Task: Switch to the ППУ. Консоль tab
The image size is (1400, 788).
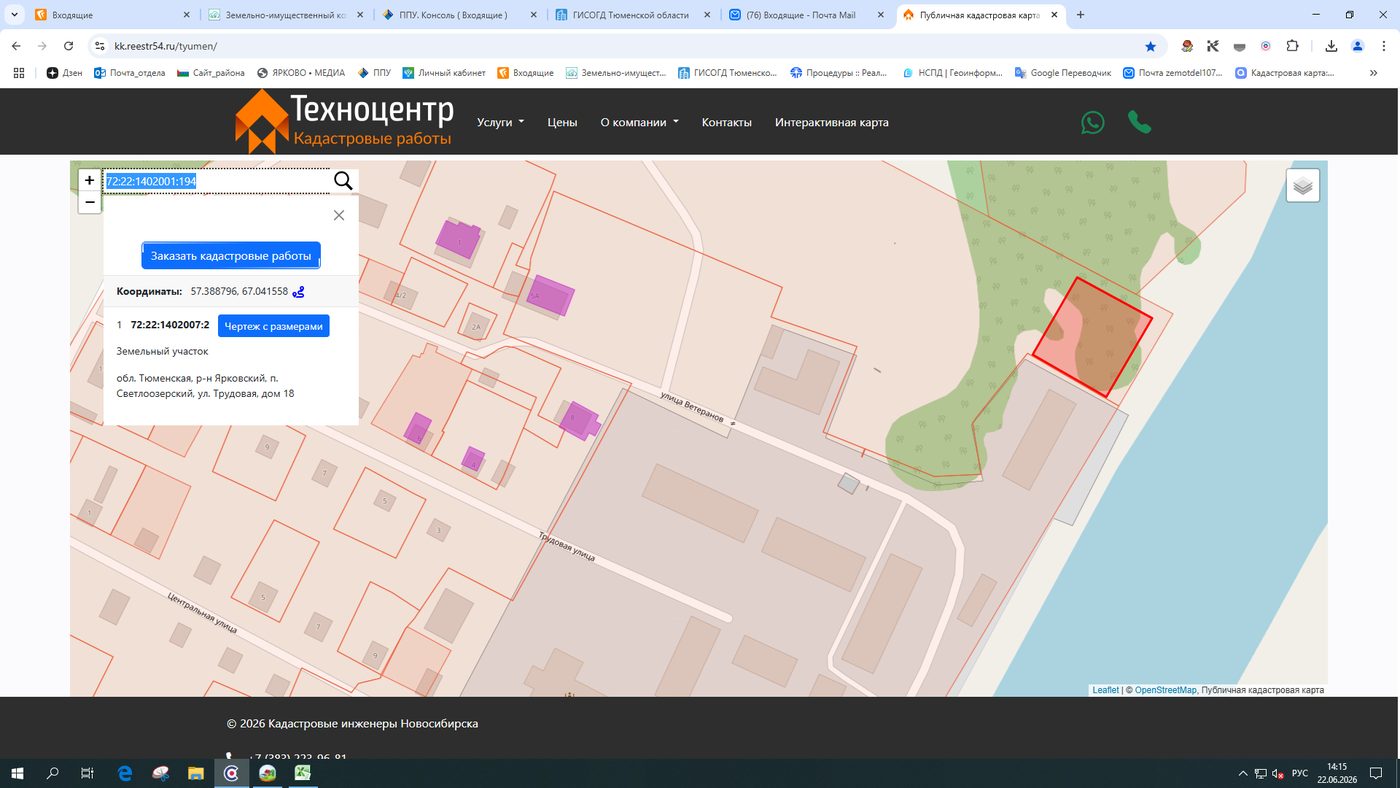Action: (458, 15)
